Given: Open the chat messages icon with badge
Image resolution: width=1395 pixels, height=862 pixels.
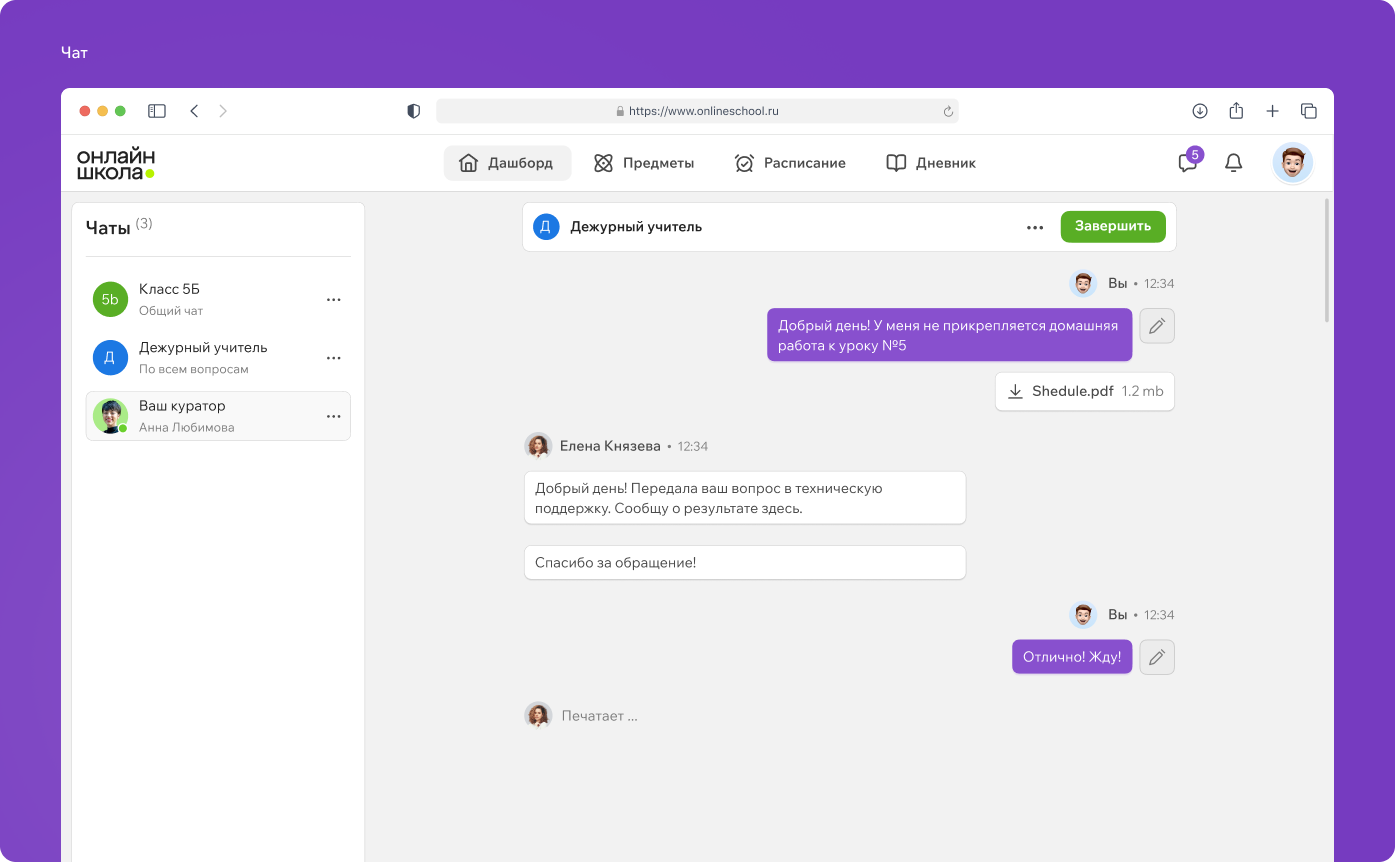Looking at the screenshot, I should click(x=1188, y=163).
